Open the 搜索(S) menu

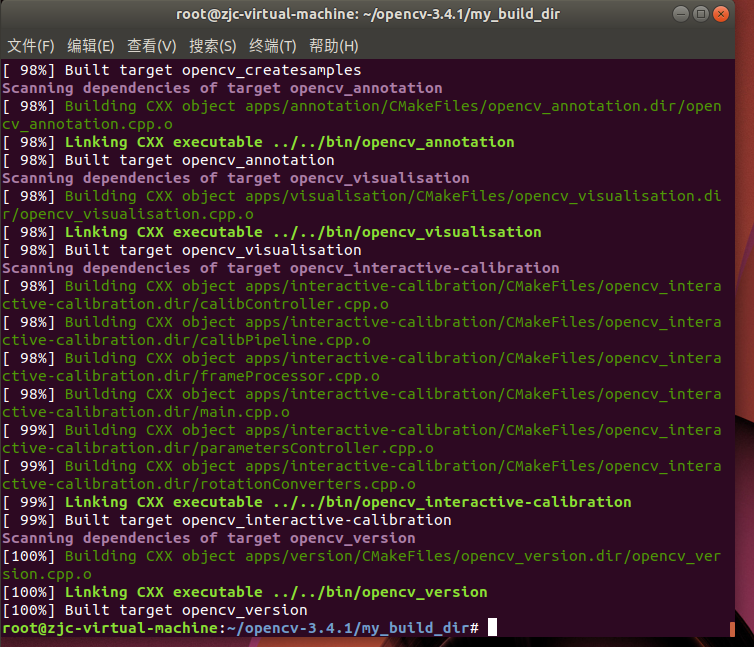213,46
